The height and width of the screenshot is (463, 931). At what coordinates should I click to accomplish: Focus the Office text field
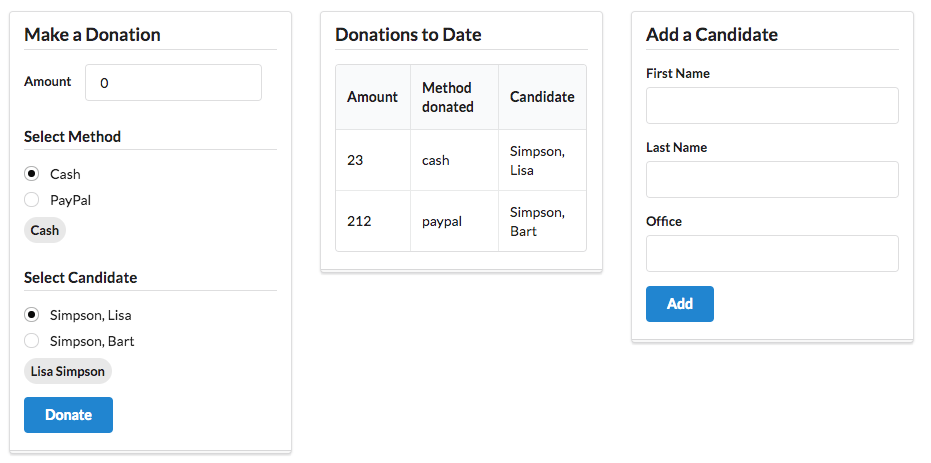772,254
